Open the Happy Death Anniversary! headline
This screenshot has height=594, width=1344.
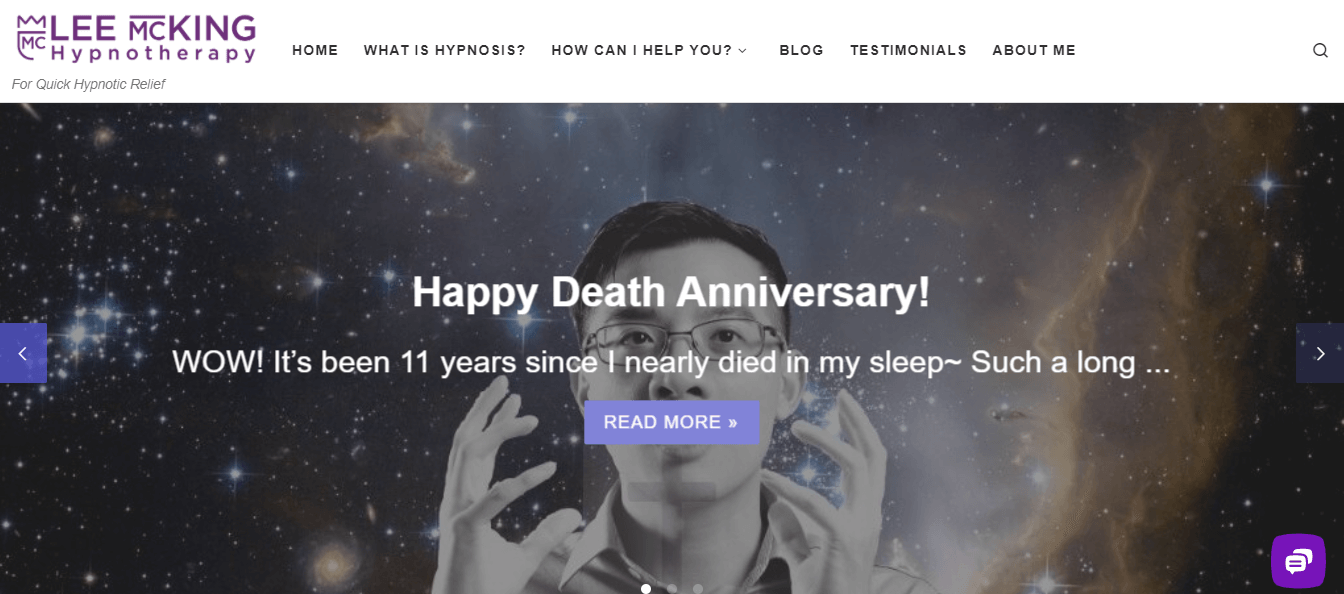pos(671,292)
